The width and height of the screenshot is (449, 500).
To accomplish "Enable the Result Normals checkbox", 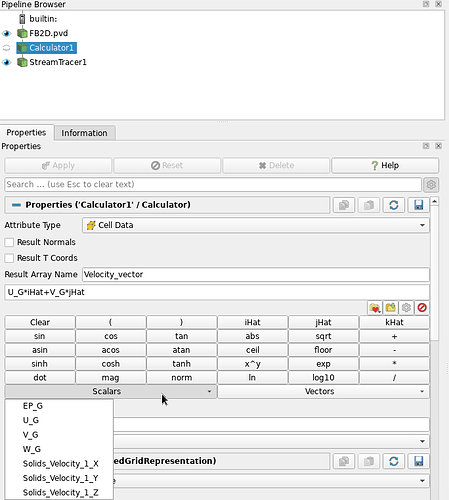I will [9, 242].
